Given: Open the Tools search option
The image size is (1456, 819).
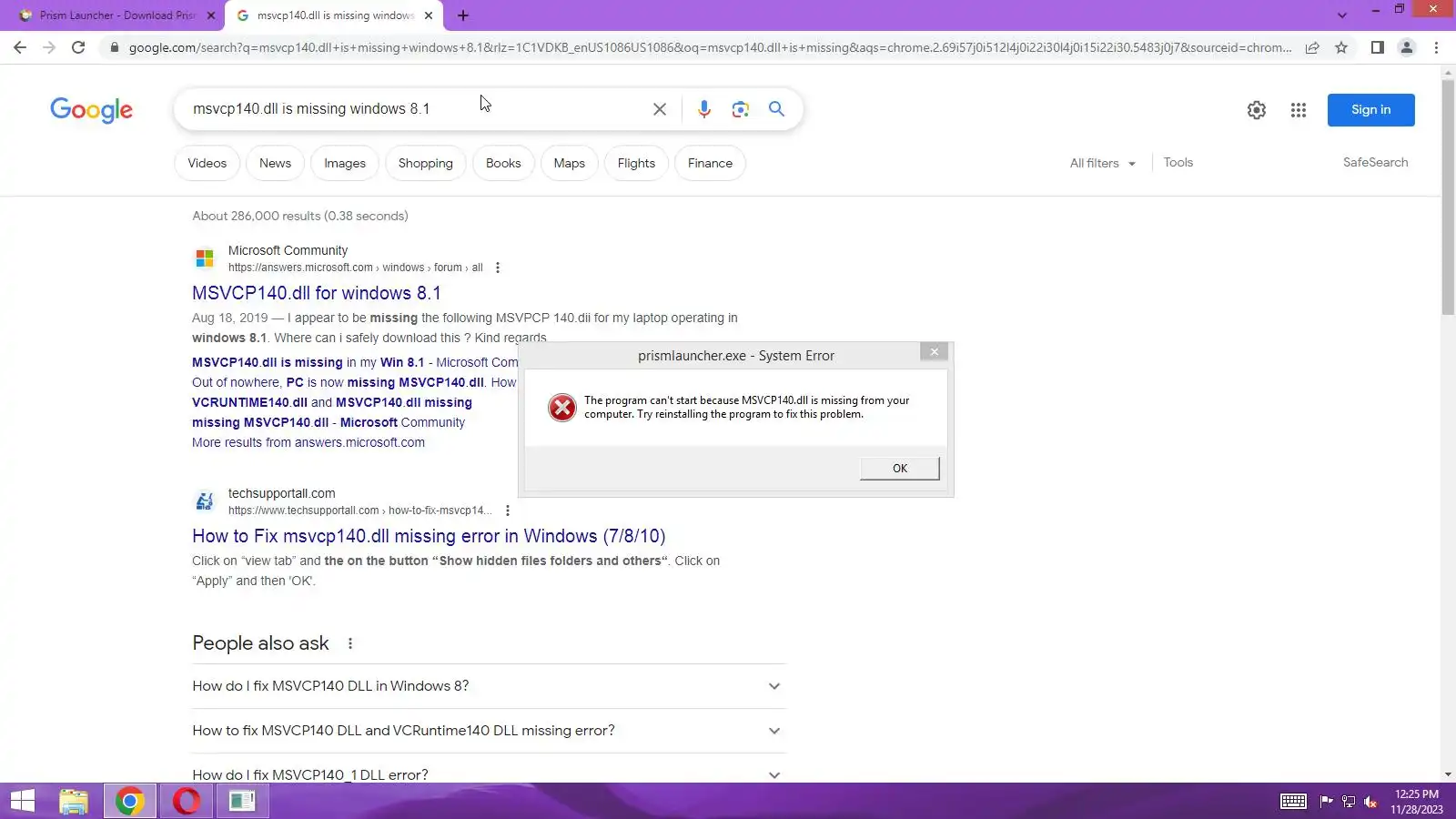Looking at the screenshot, I should 1178,162.
